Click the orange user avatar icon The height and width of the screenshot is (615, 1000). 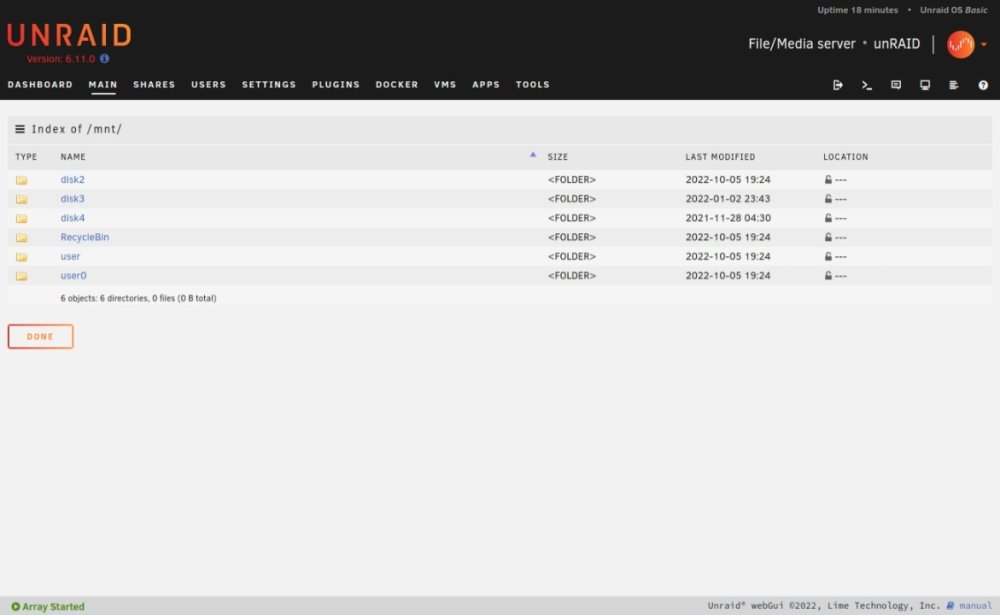point(960,44)
